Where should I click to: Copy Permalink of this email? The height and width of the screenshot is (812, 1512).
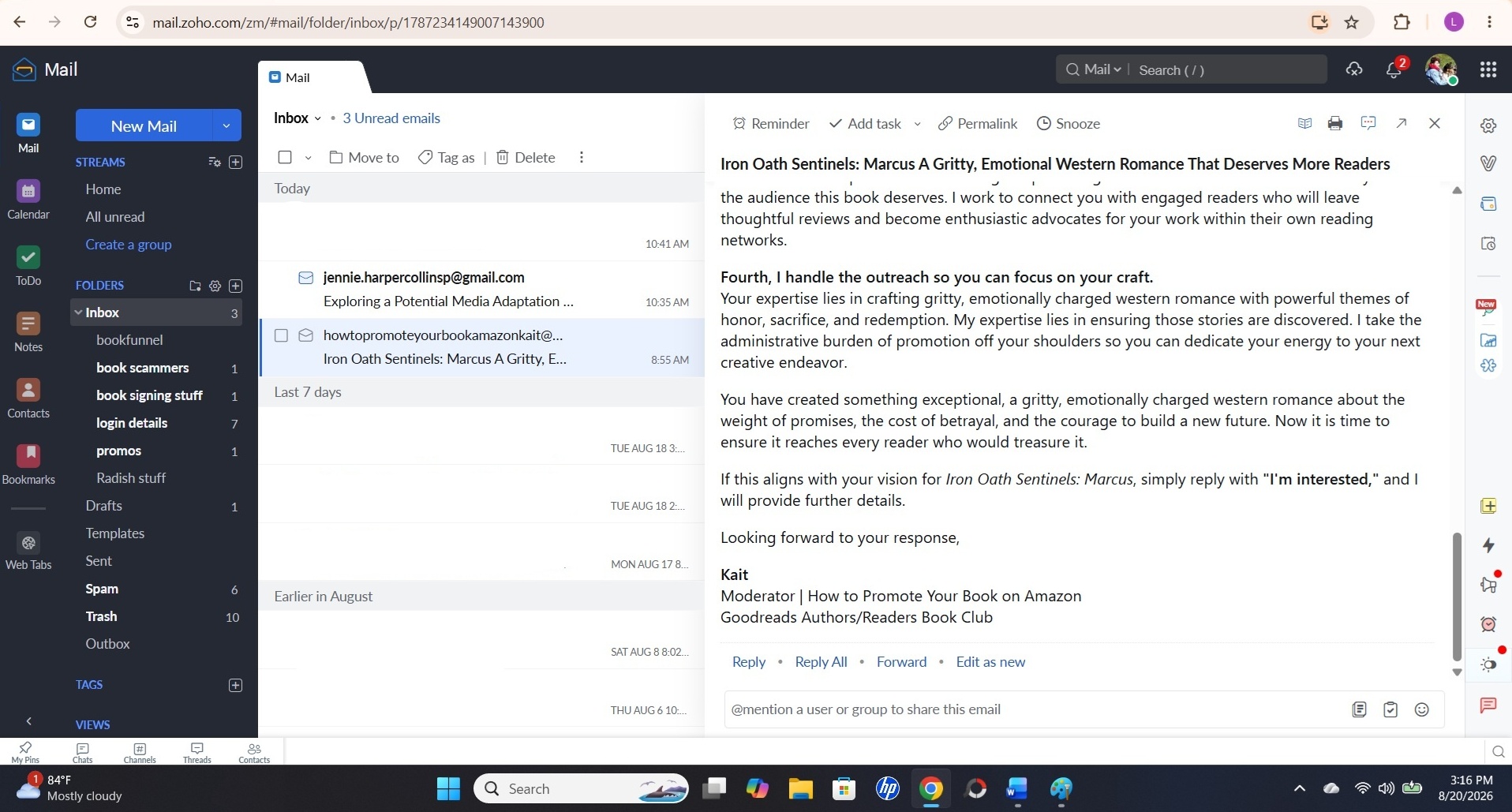point(978,124)
